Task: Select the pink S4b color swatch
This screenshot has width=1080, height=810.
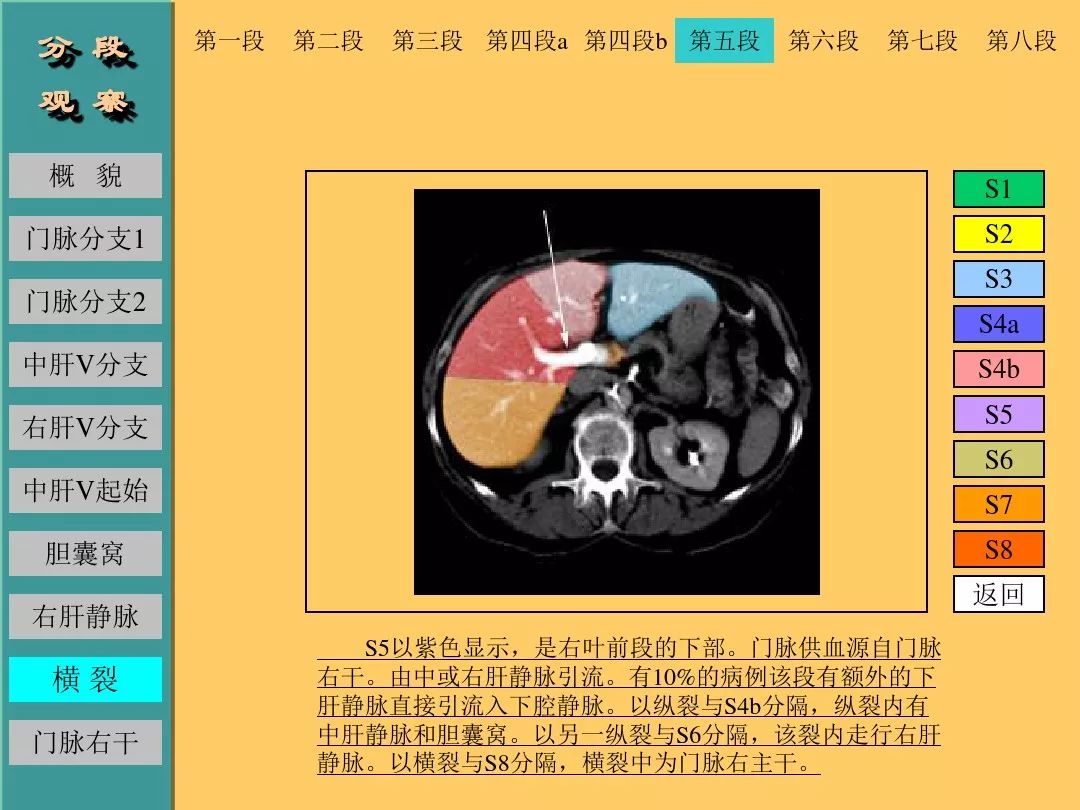Action: (x=998, y=369)
